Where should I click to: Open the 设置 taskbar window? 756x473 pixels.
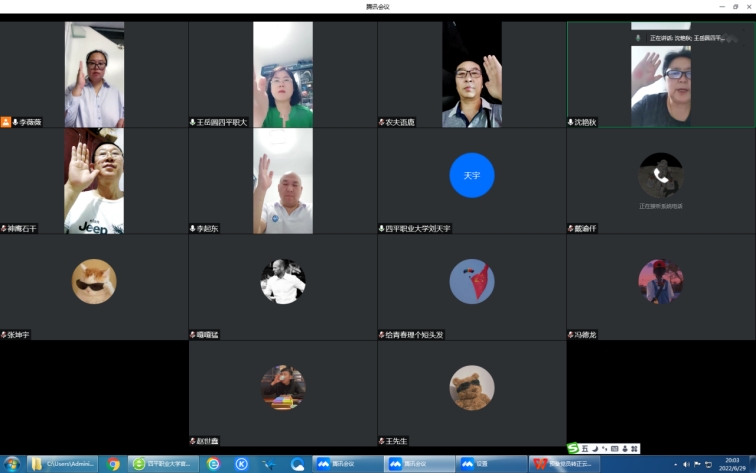click(x=491, y=464)
